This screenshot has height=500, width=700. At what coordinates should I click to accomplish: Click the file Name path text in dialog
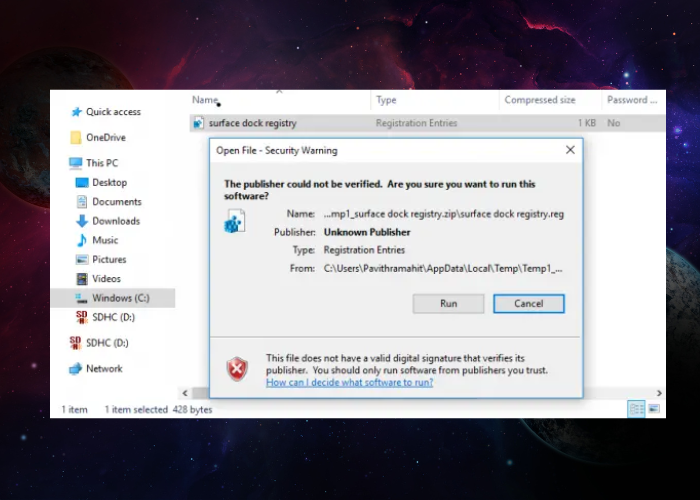(x=444, y=214)
